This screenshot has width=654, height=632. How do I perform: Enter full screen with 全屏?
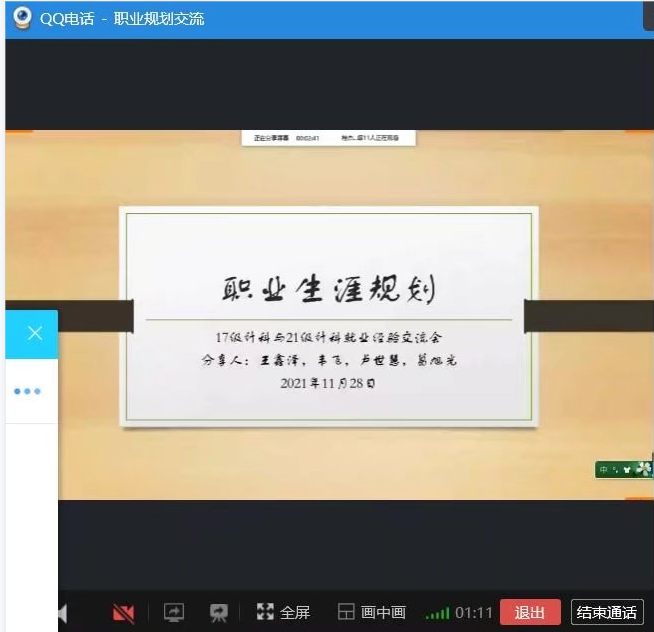coord(283,612)
